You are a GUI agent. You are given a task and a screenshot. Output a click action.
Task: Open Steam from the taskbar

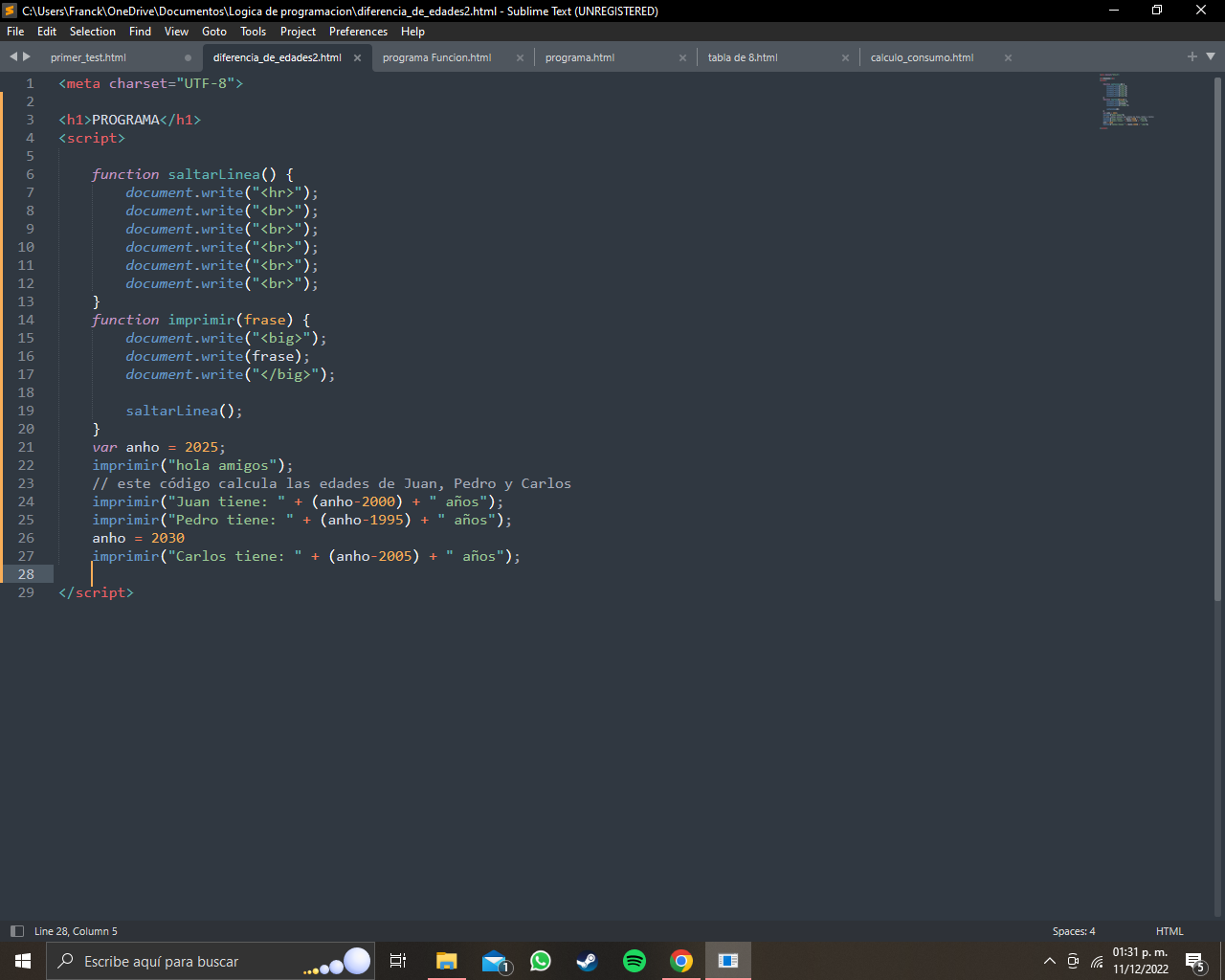pyautogui.click(x=587, y=961)
